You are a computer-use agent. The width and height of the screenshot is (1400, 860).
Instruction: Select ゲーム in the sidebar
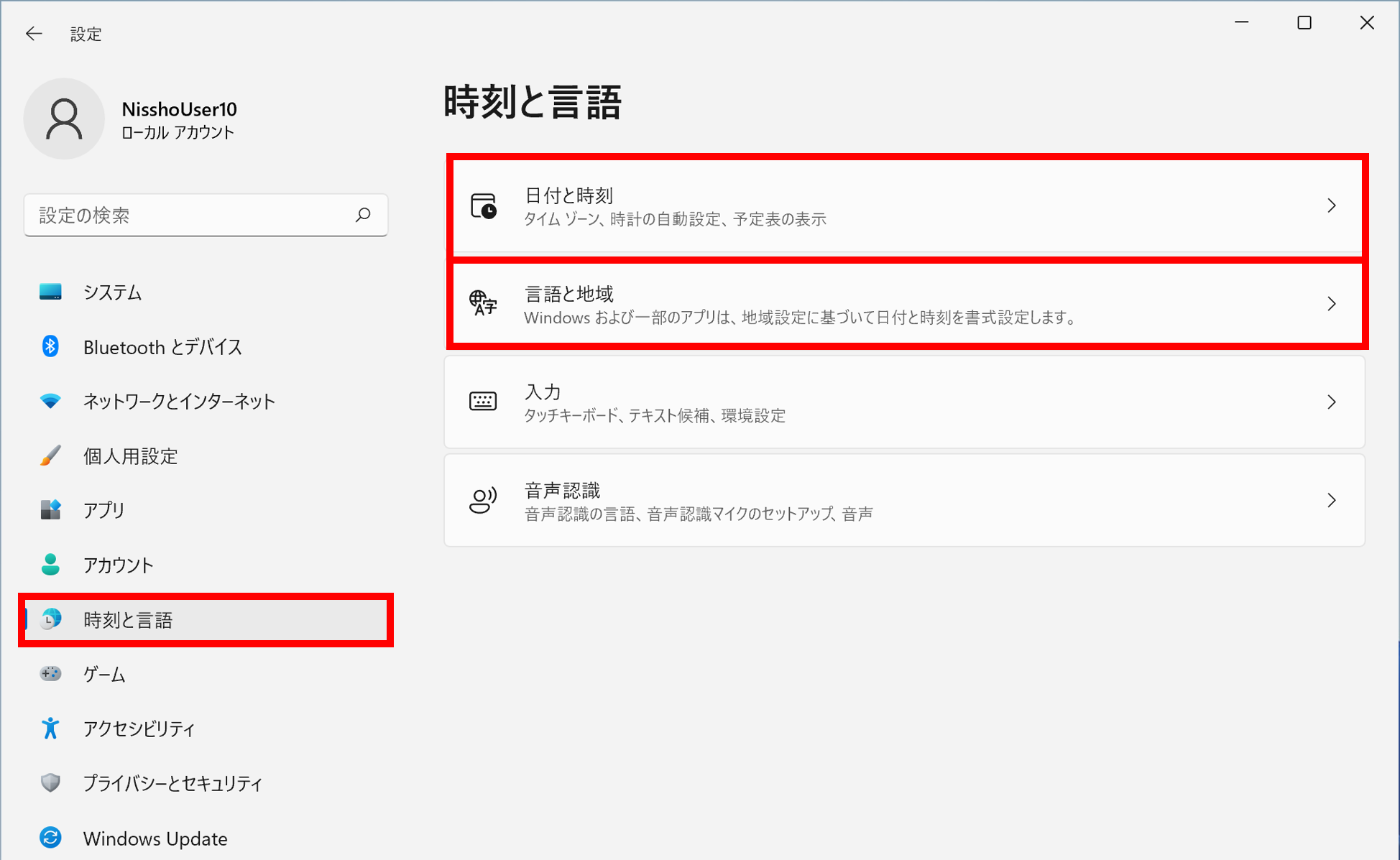point(104,674)
